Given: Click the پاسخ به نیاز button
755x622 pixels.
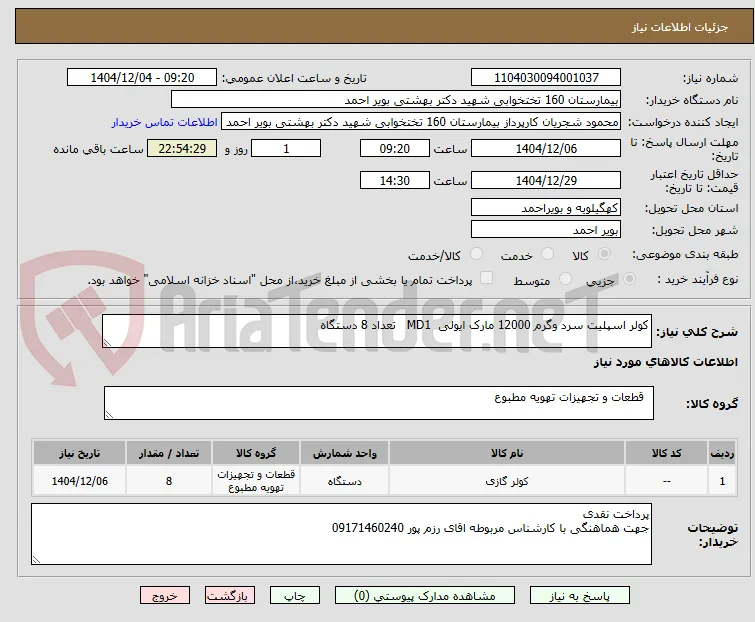Looking at the screenshot, I should coord(580,596).
